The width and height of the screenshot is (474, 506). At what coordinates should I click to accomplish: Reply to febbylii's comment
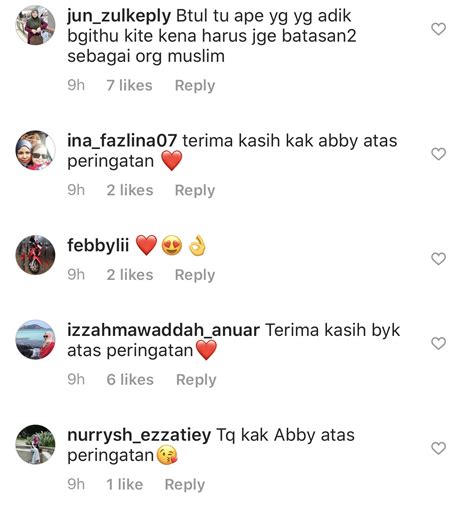tap(195, 275)
